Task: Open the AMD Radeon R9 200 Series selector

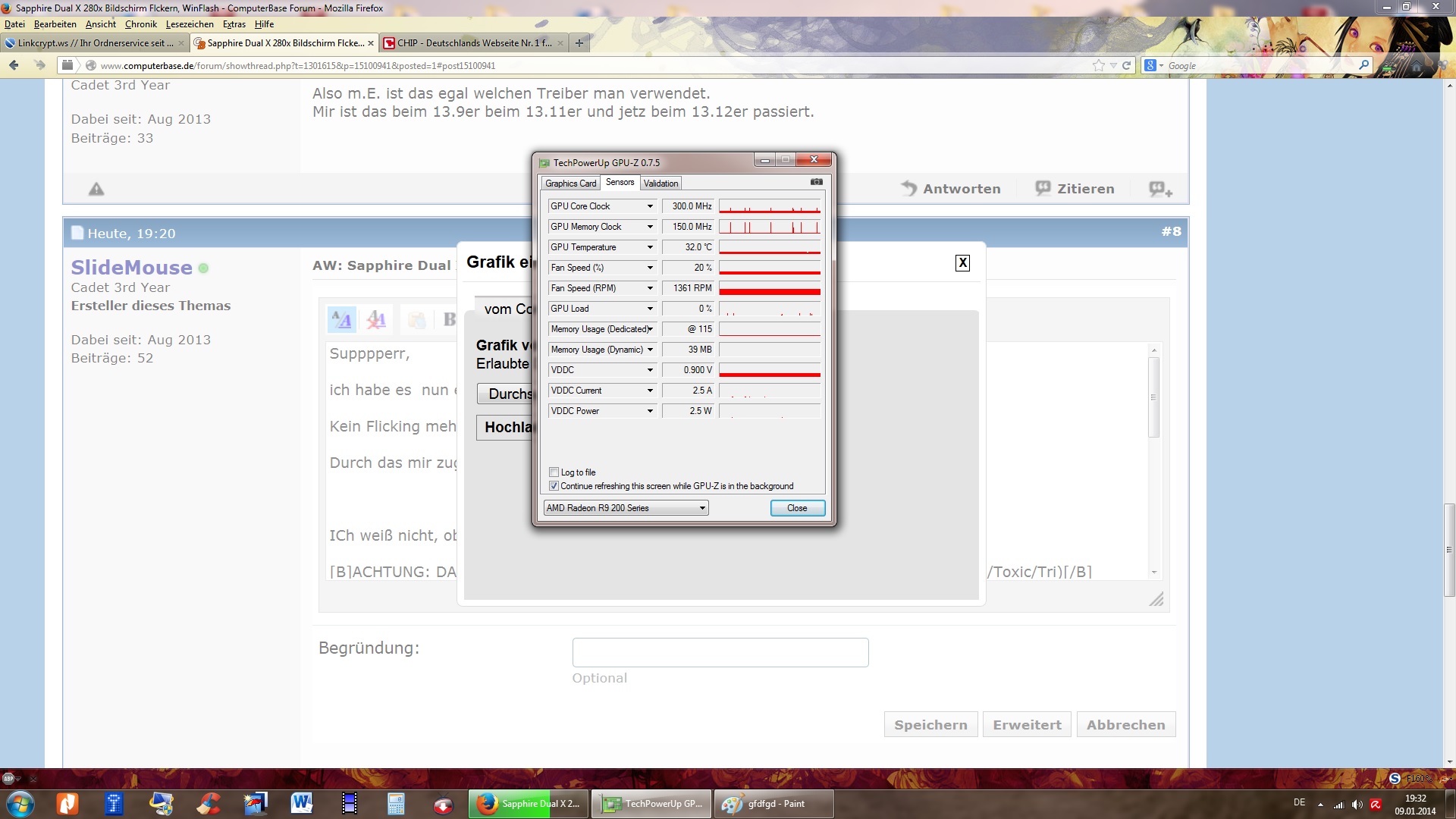Action: click(626, 508)
